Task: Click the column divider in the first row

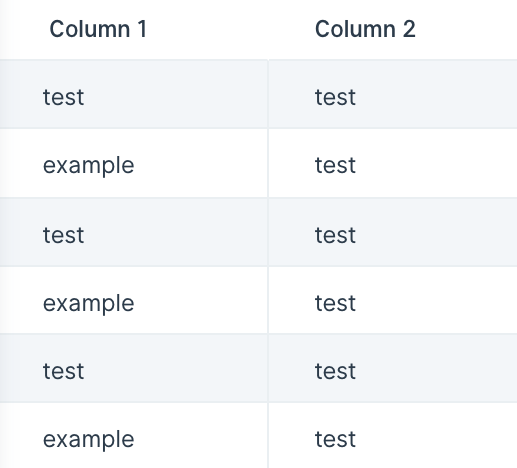Action: (268, 94)
